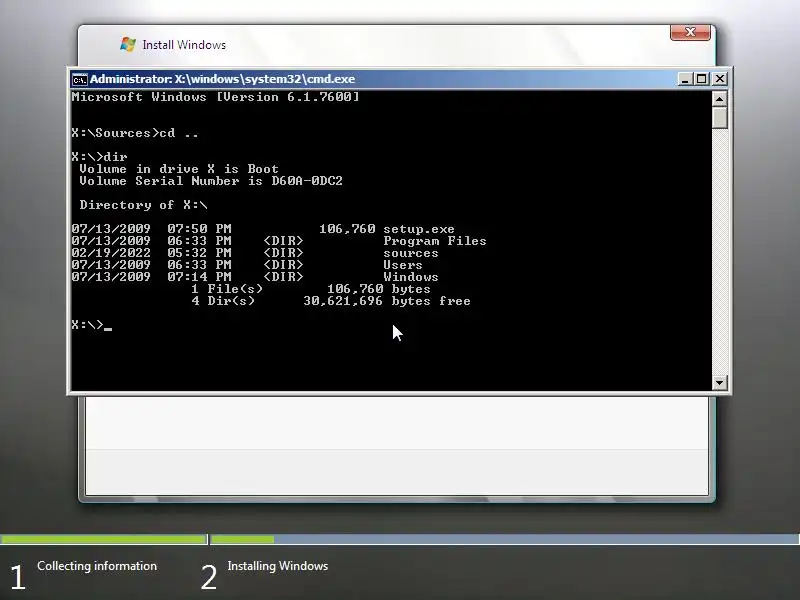The width and height of the screenshot is (800, 600).
Task: Click the cmd window vertical scrollbar thumb
Action: pyautogui.click(x=719, y=117)
